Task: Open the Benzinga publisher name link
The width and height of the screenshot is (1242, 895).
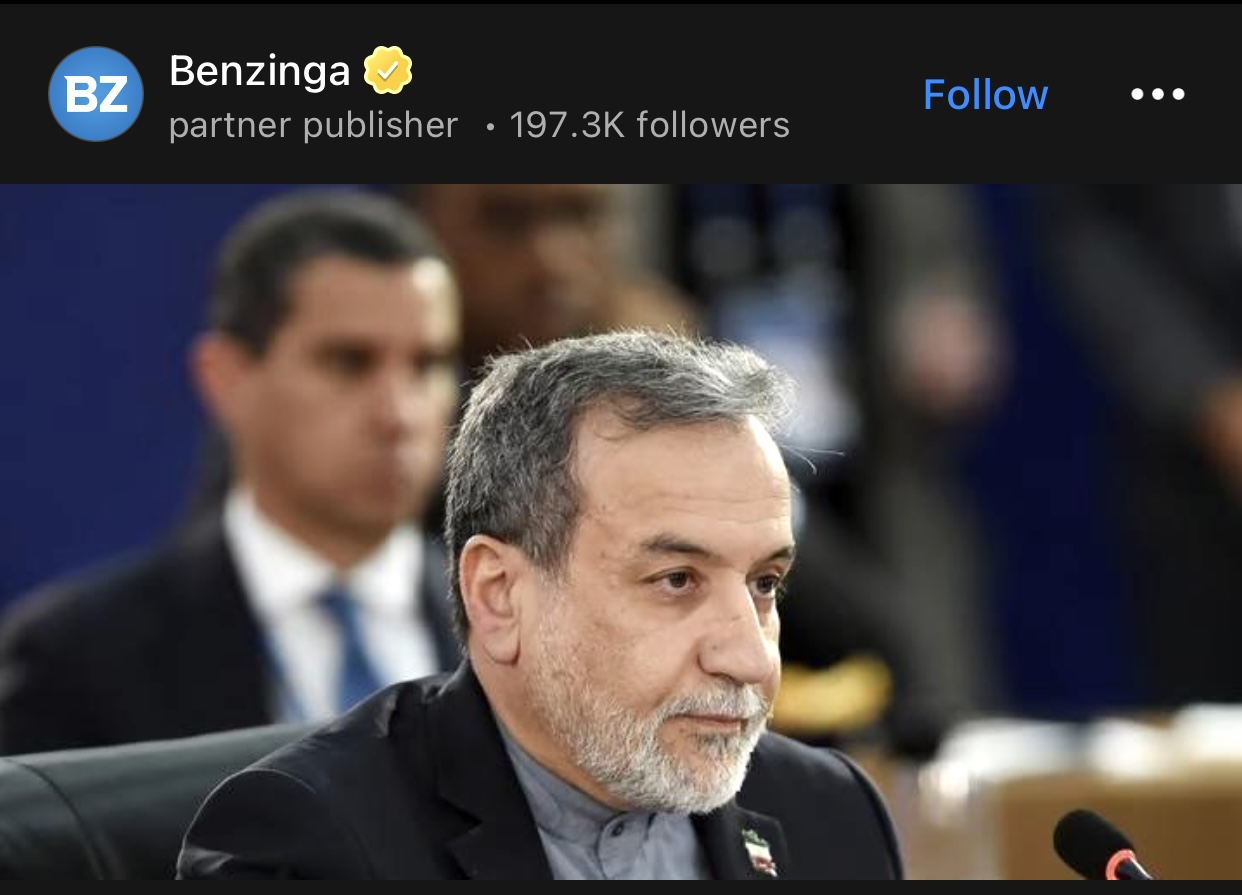Action: (x=260, y=70)
